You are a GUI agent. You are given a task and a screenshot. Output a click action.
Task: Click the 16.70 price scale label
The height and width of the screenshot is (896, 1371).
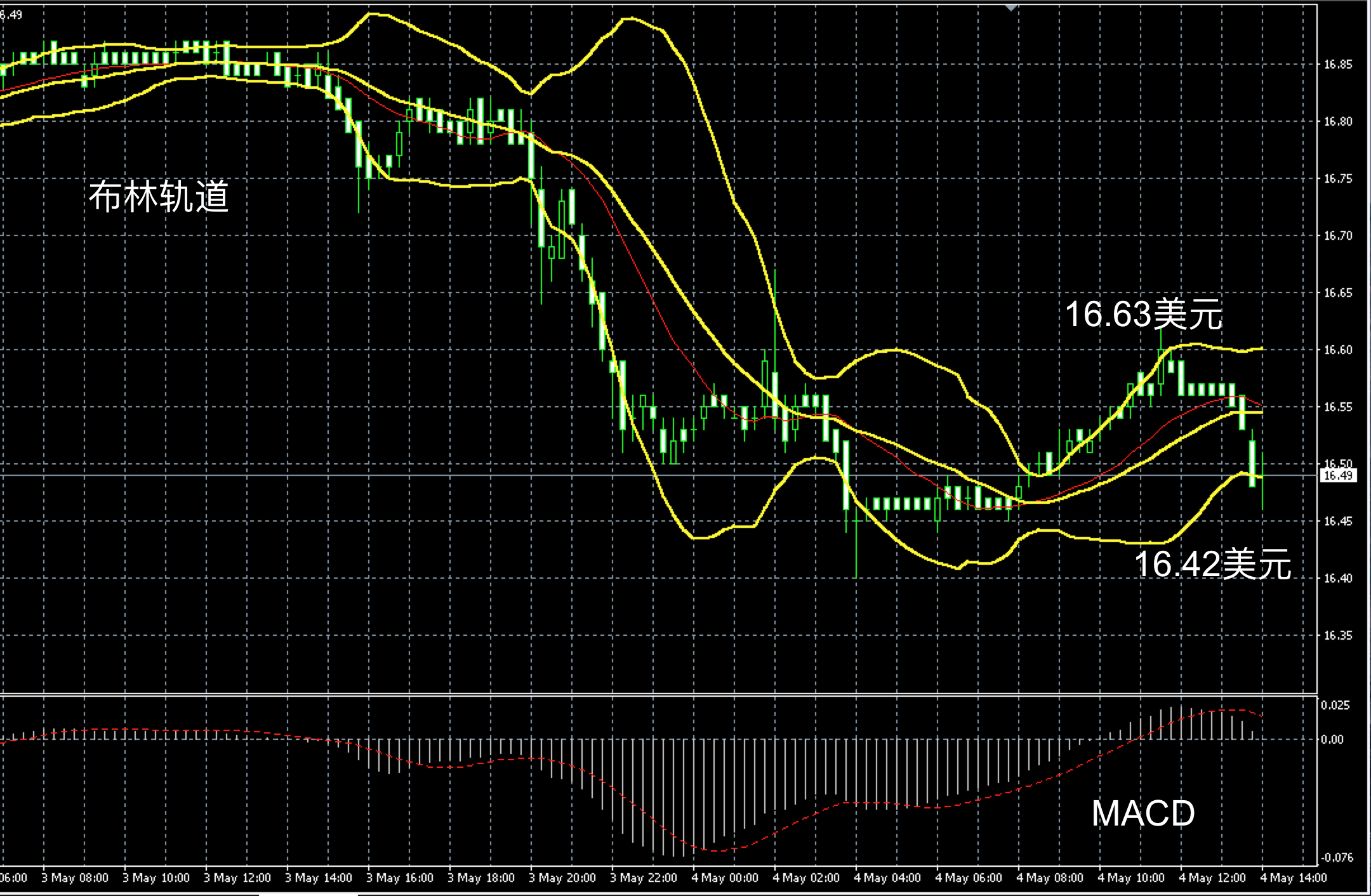tap(1338, 236)
